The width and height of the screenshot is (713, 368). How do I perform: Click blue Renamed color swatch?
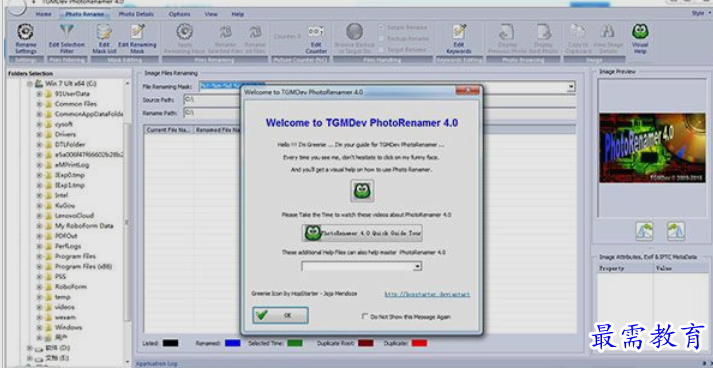tap(232, 343)
